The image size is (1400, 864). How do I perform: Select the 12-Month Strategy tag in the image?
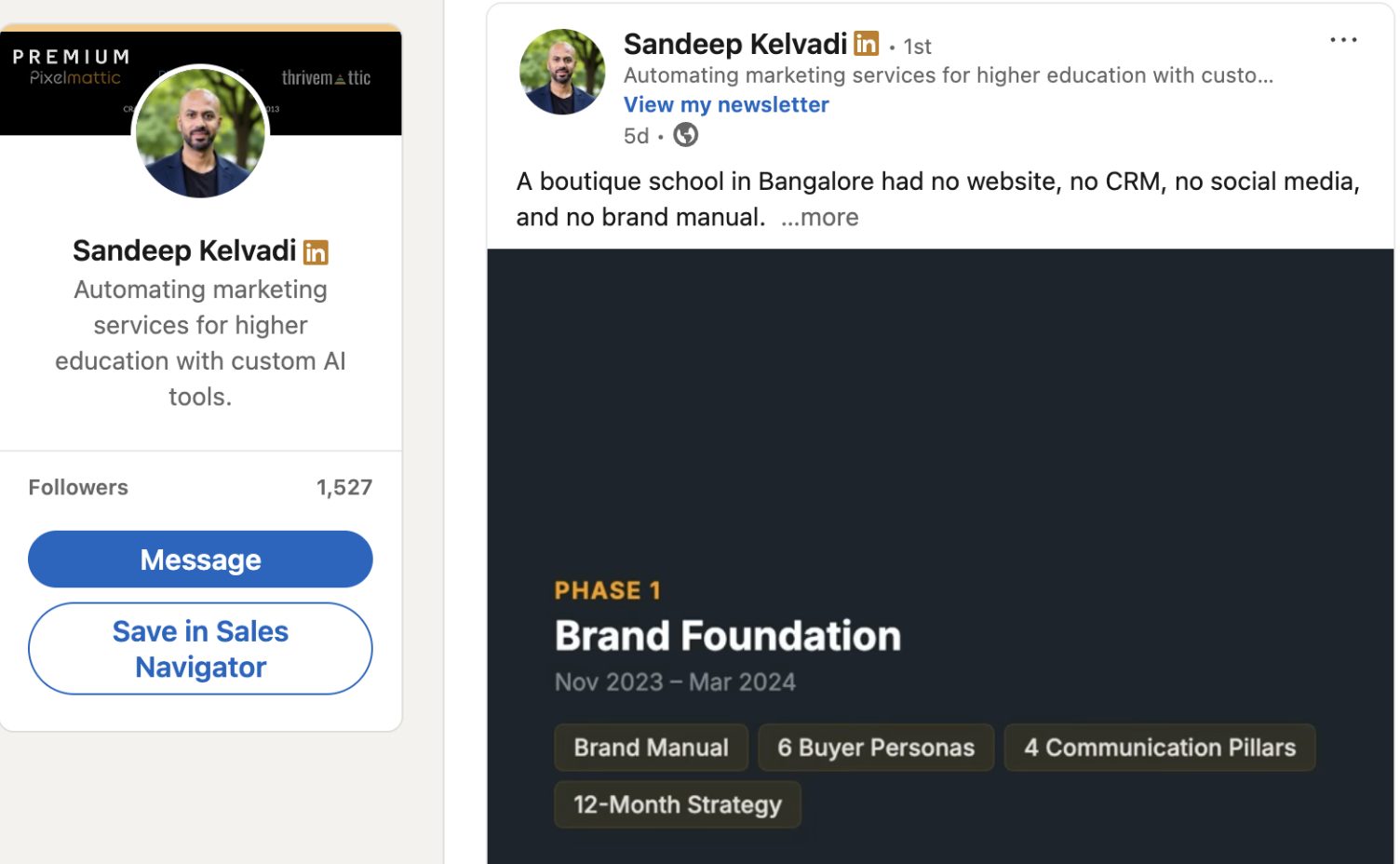click(x=677, y=803)
